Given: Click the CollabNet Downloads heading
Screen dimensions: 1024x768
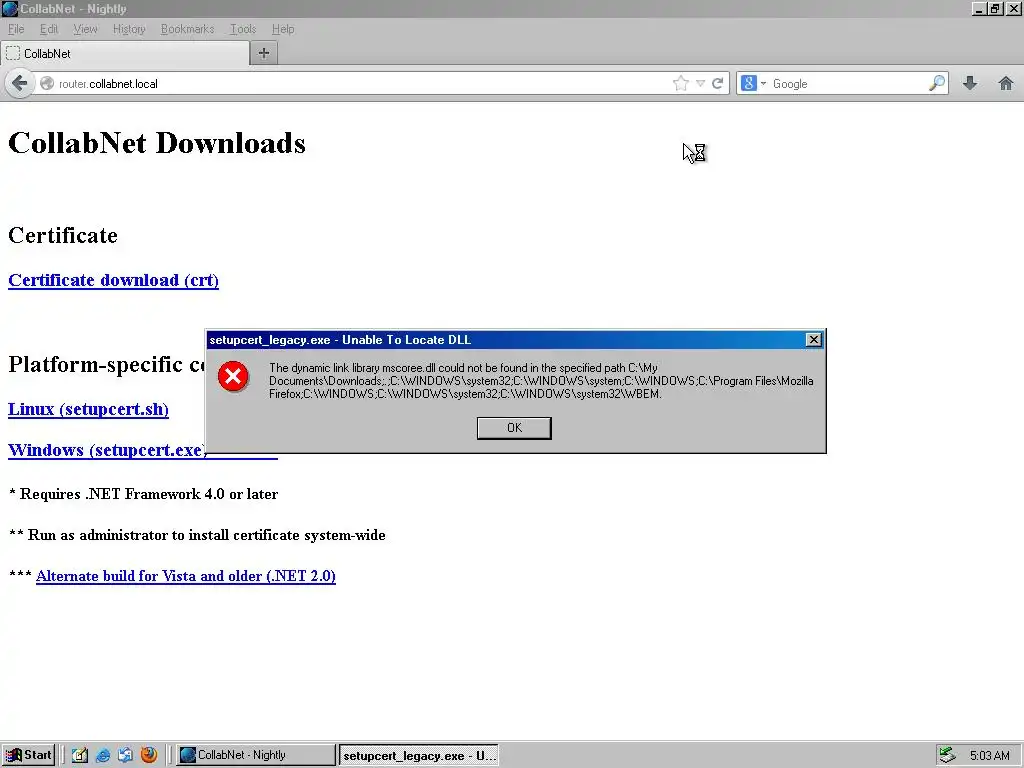Looking at the screenshot, I should click(x=157, y=143).
